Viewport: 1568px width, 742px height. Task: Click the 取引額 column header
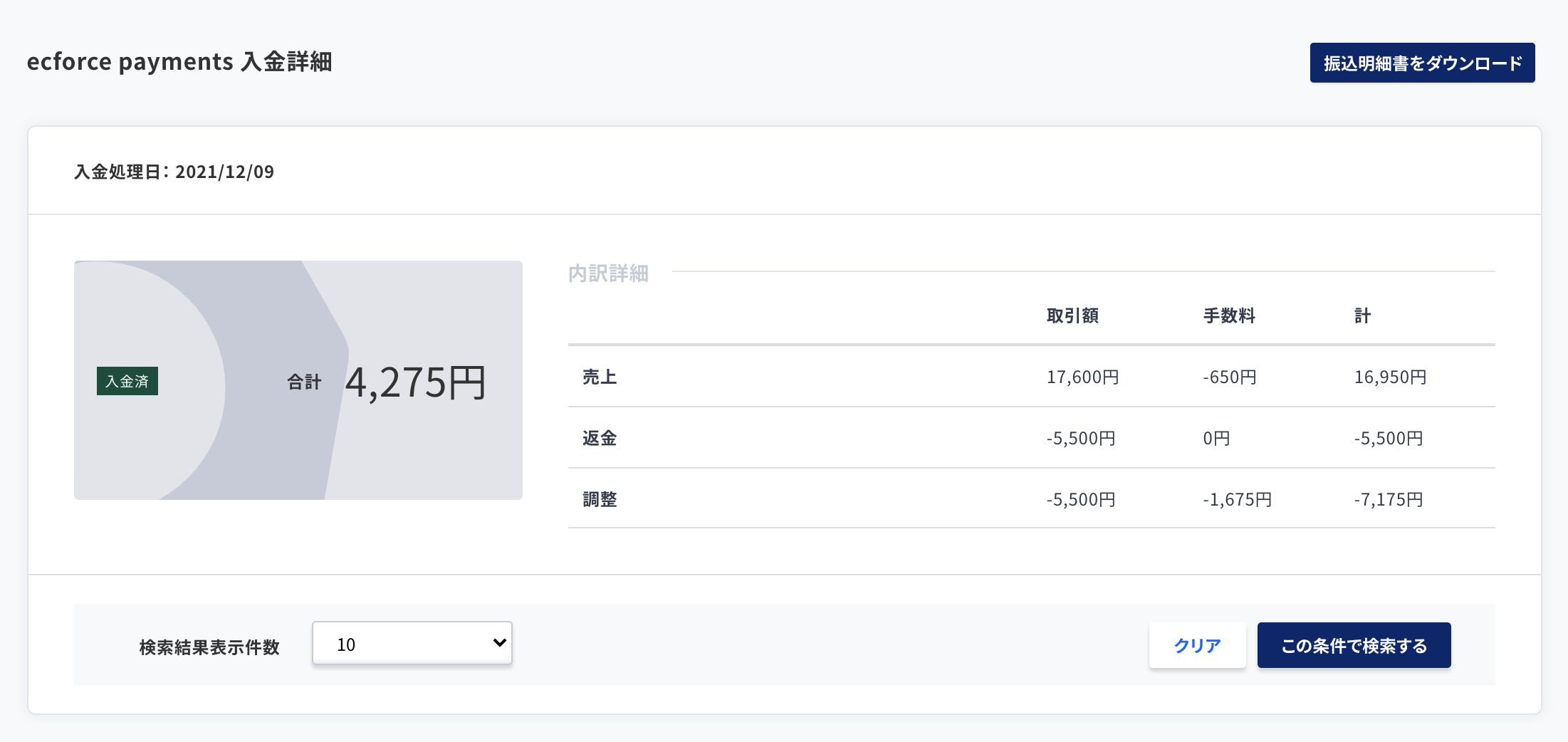tap(1072, 315)
